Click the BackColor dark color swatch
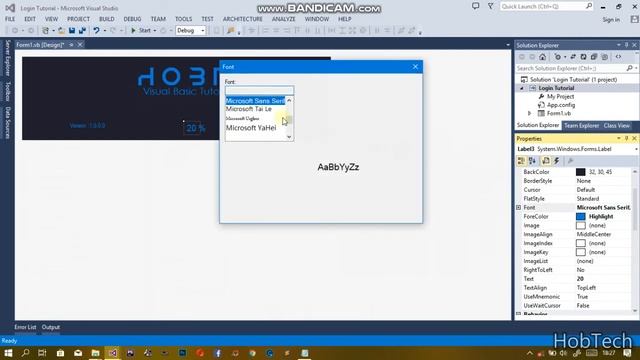 pyautogui.click(x=580, y=172)
